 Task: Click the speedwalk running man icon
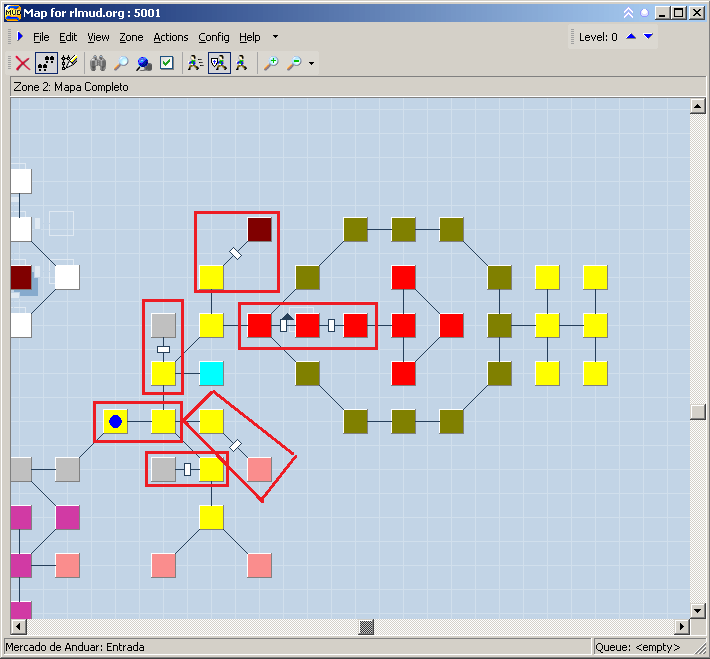[x=195, y=63]
